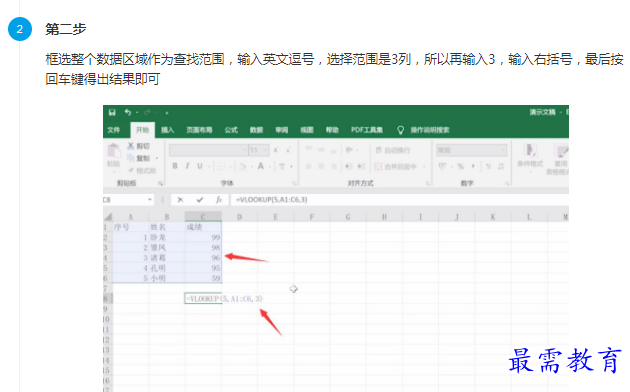Click the formula bar Cancel X button
The height and width of the screenshot is (392, 630).
point(180,200)
